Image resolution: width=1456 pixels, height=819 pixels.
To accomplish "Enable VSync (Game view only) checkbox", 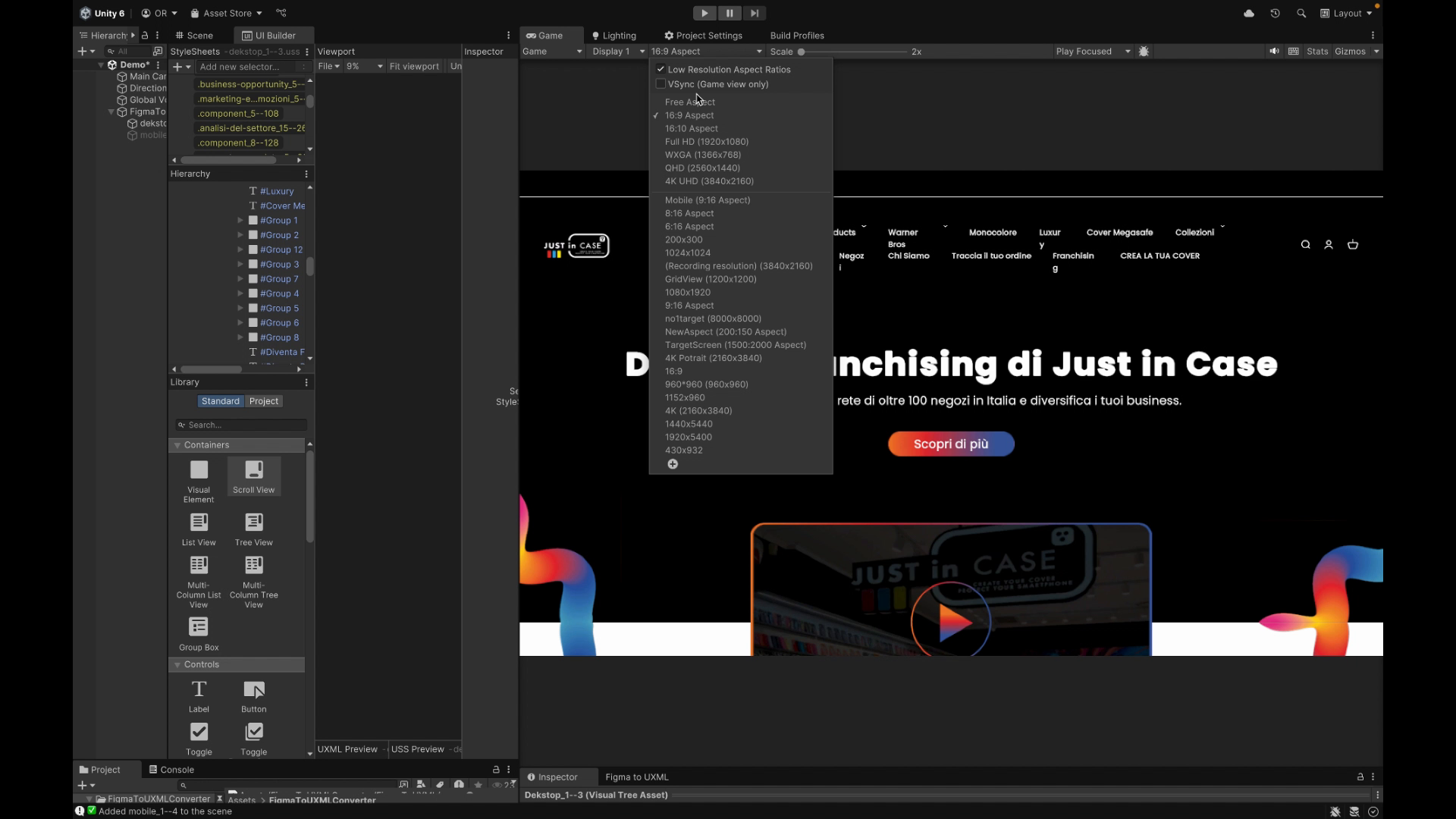I will (x=661, y=84).
